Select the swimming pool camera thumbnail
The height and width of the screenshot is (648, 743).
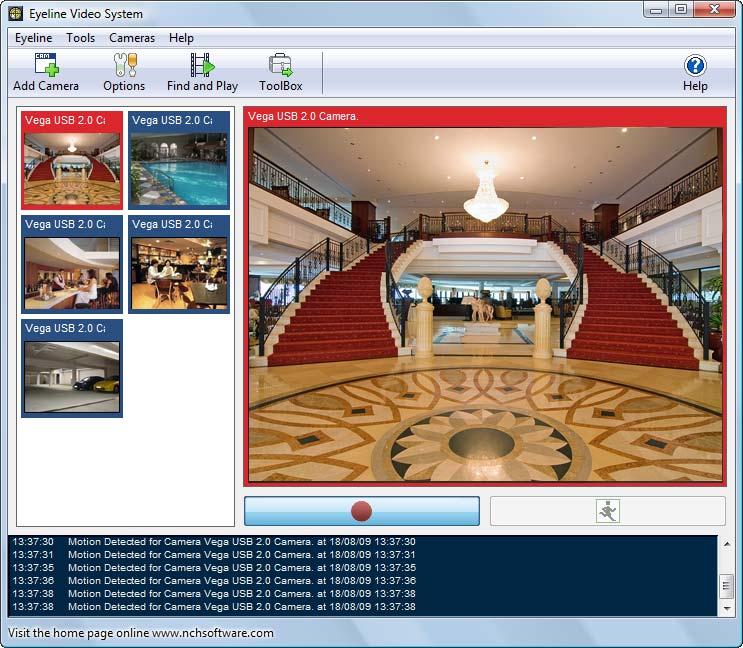pyautogui.click(x=179, y=168)
